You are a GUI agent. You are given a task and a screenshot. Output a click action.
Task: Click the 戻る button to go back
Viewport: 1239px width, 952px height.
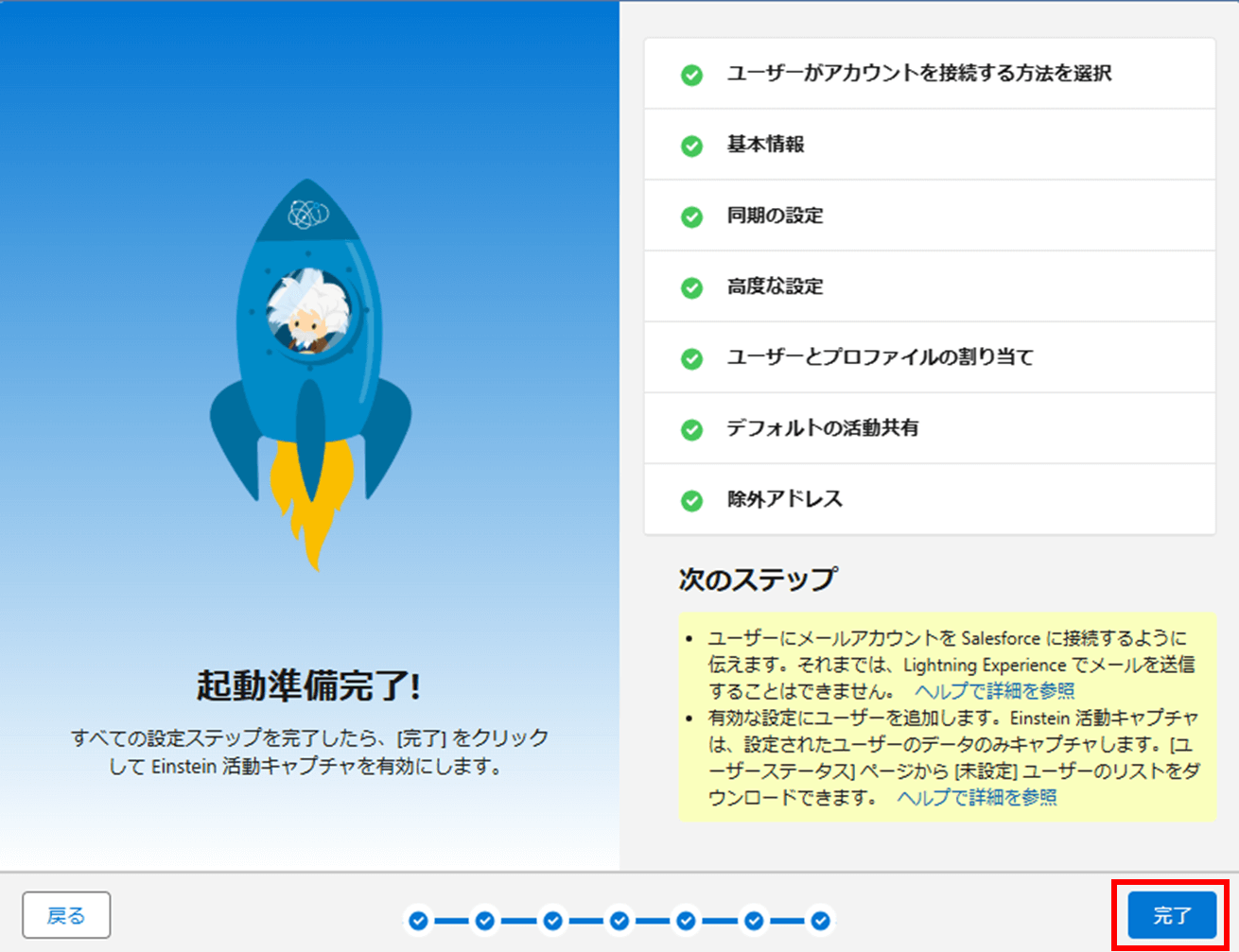click(x=66, y=914)
